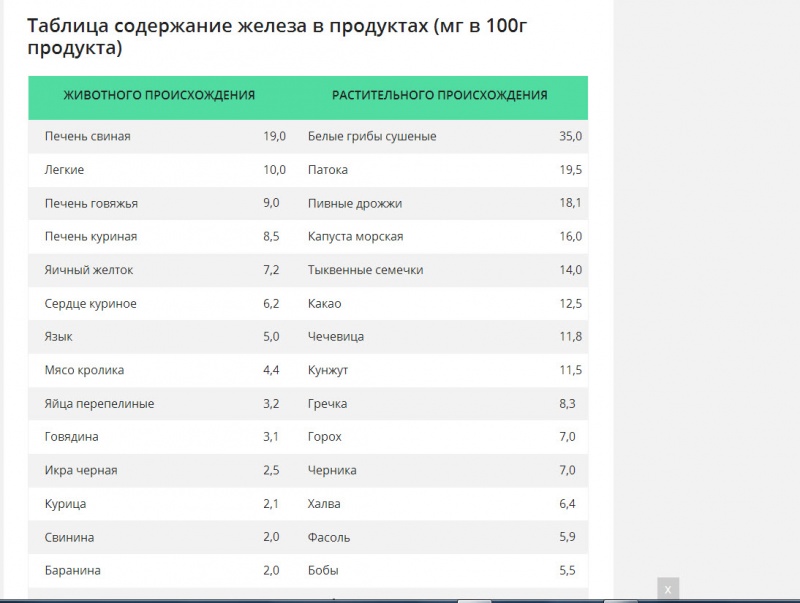The width and height of the screenshot is (800, 603).
Task: Click the Гречка table cell
Action: coord(328,404)
